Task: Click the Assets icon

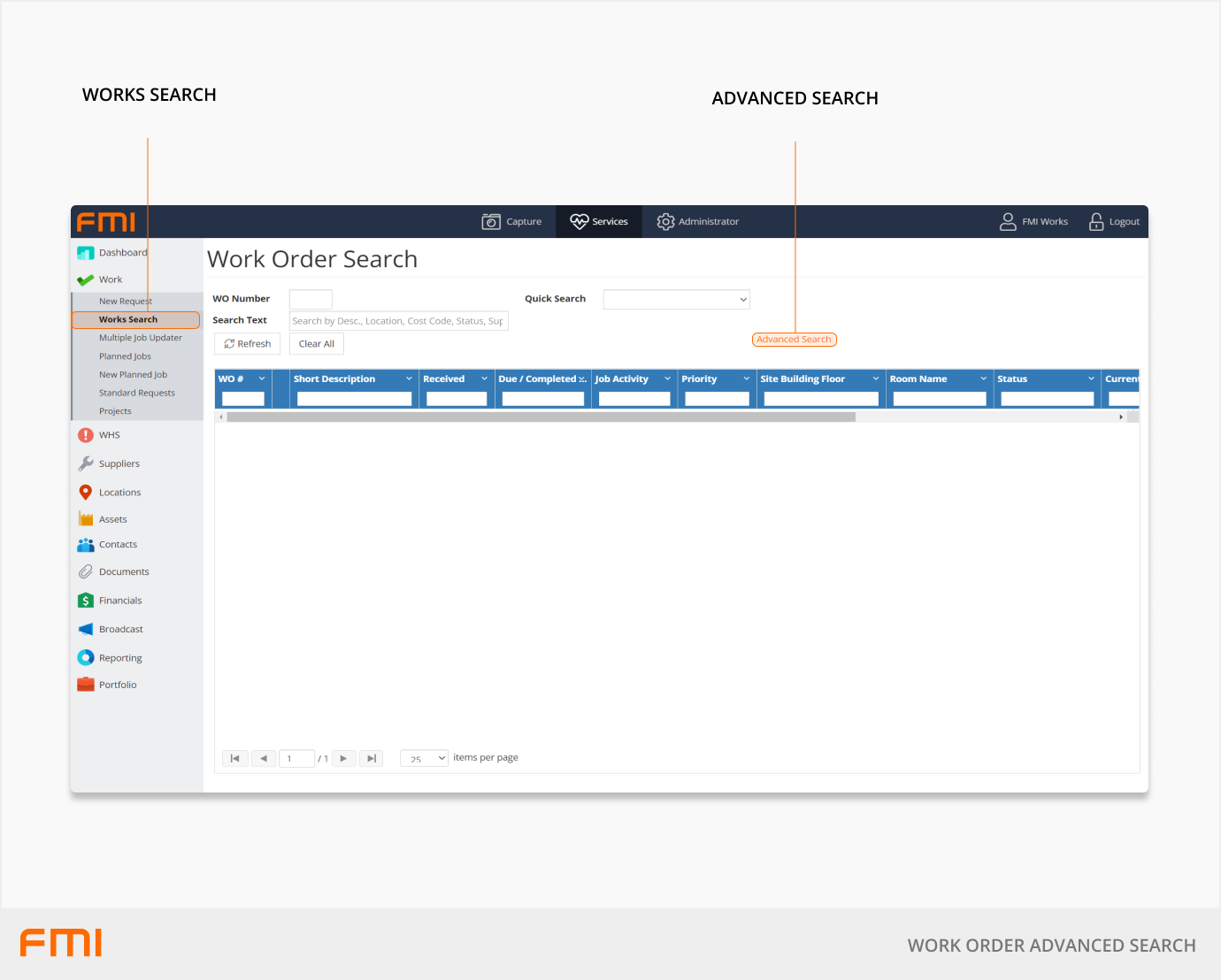Action: (86, 519)
